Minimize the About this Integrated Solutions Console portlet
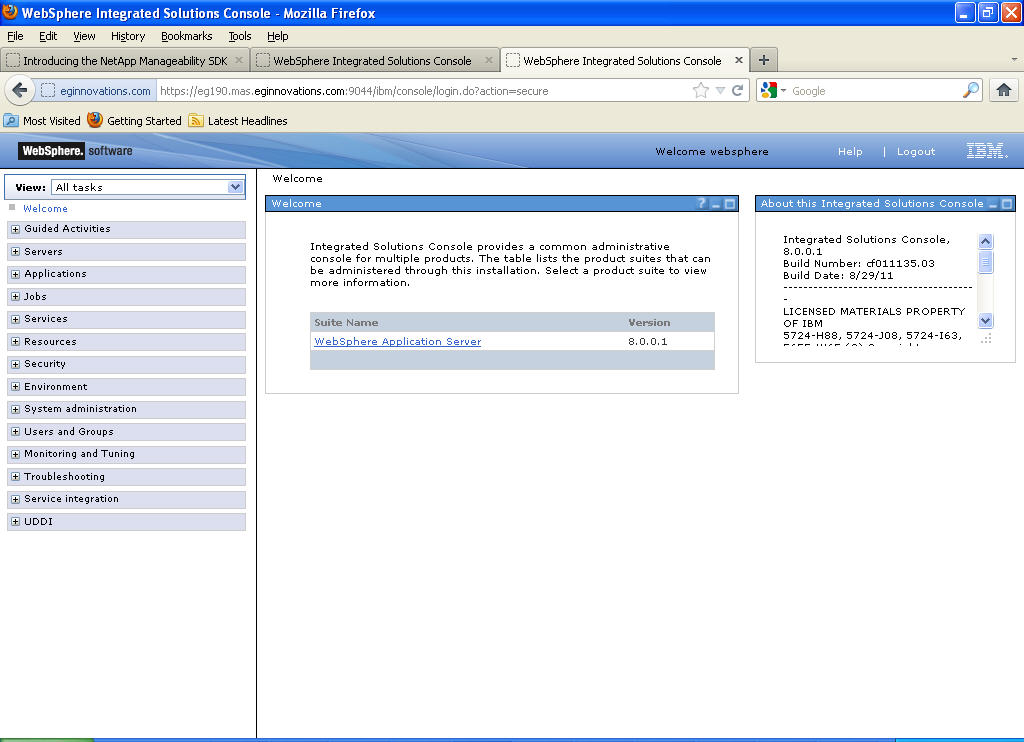This screenshot has height=742, width=1024. click(993, 204)
